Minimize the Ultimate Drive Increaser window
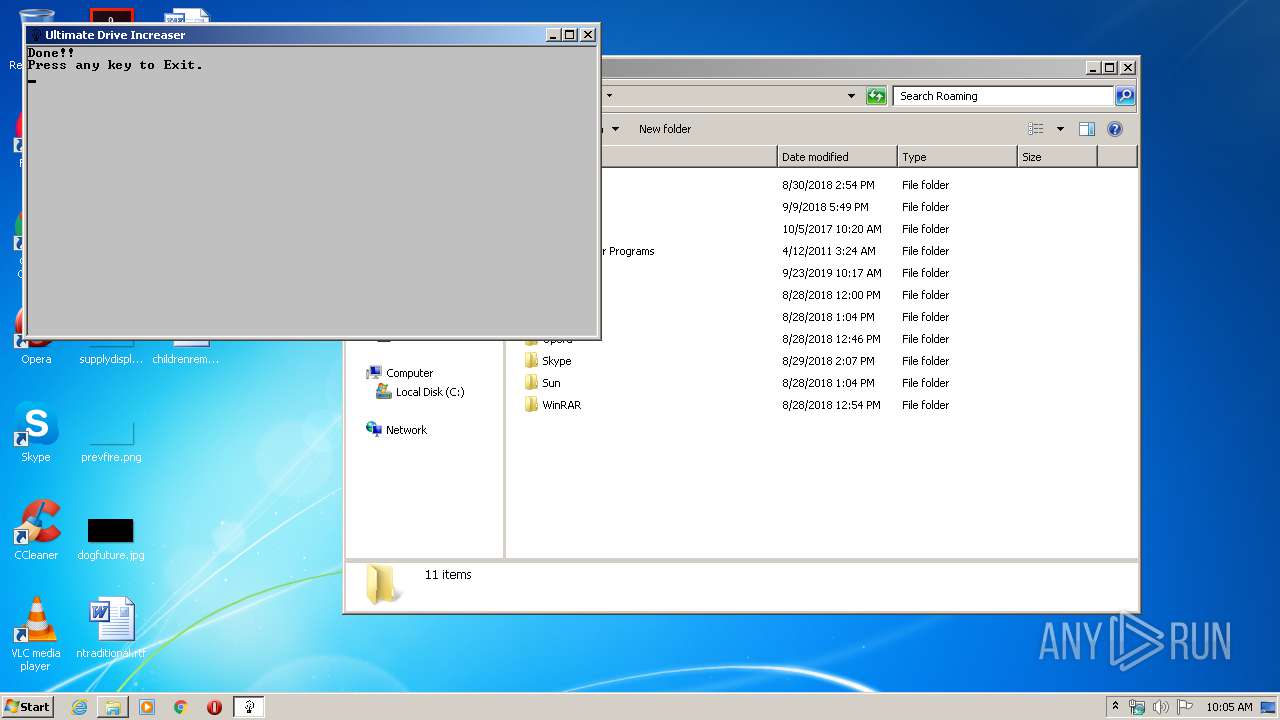This screenshot has width=1280, height=720. (554, 35)
